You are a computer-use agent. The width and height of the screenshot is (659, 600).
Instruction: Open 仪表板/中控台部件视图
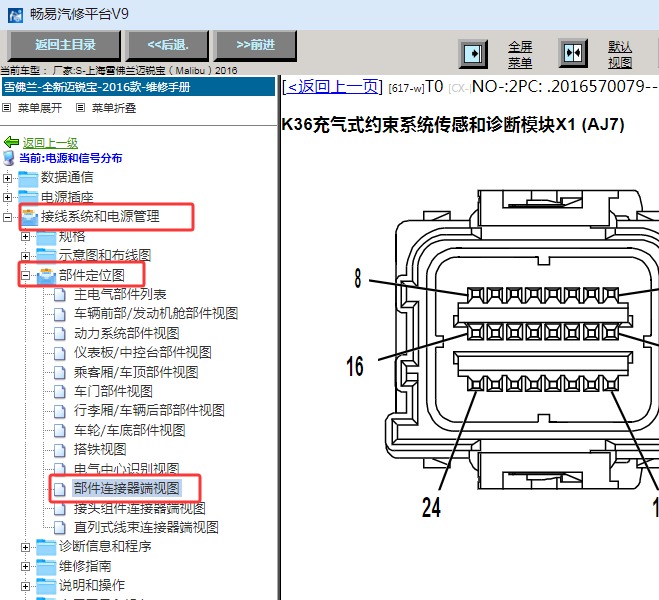click(142, 352)
